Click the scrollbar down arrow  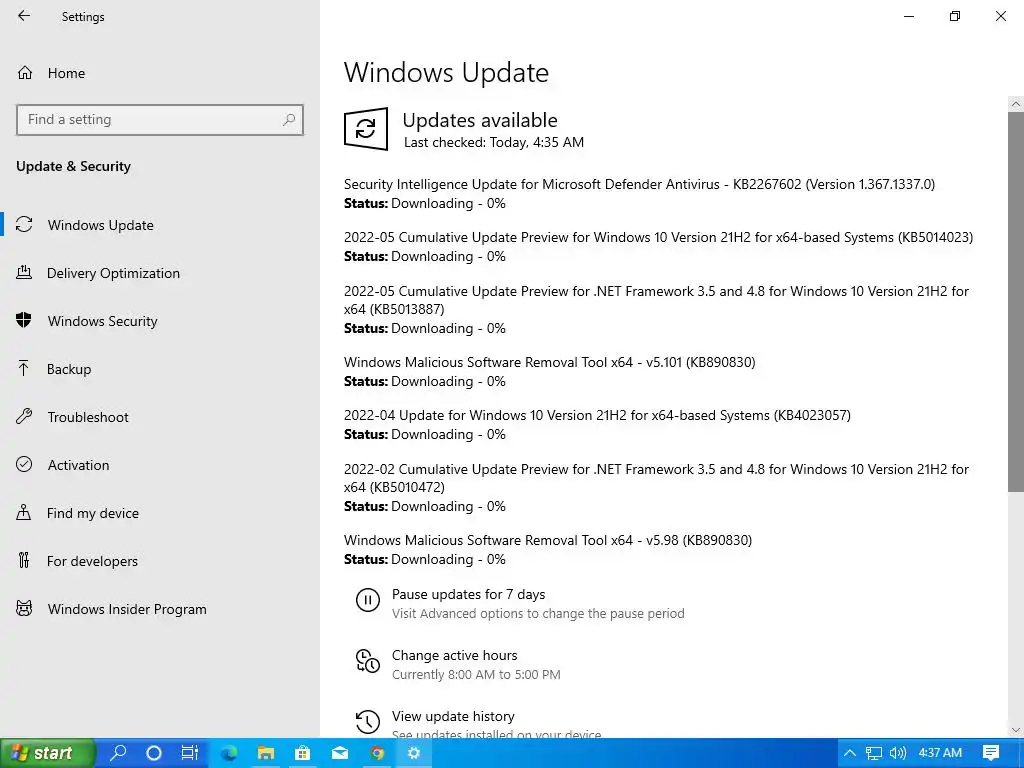[x=1016, y=730]
